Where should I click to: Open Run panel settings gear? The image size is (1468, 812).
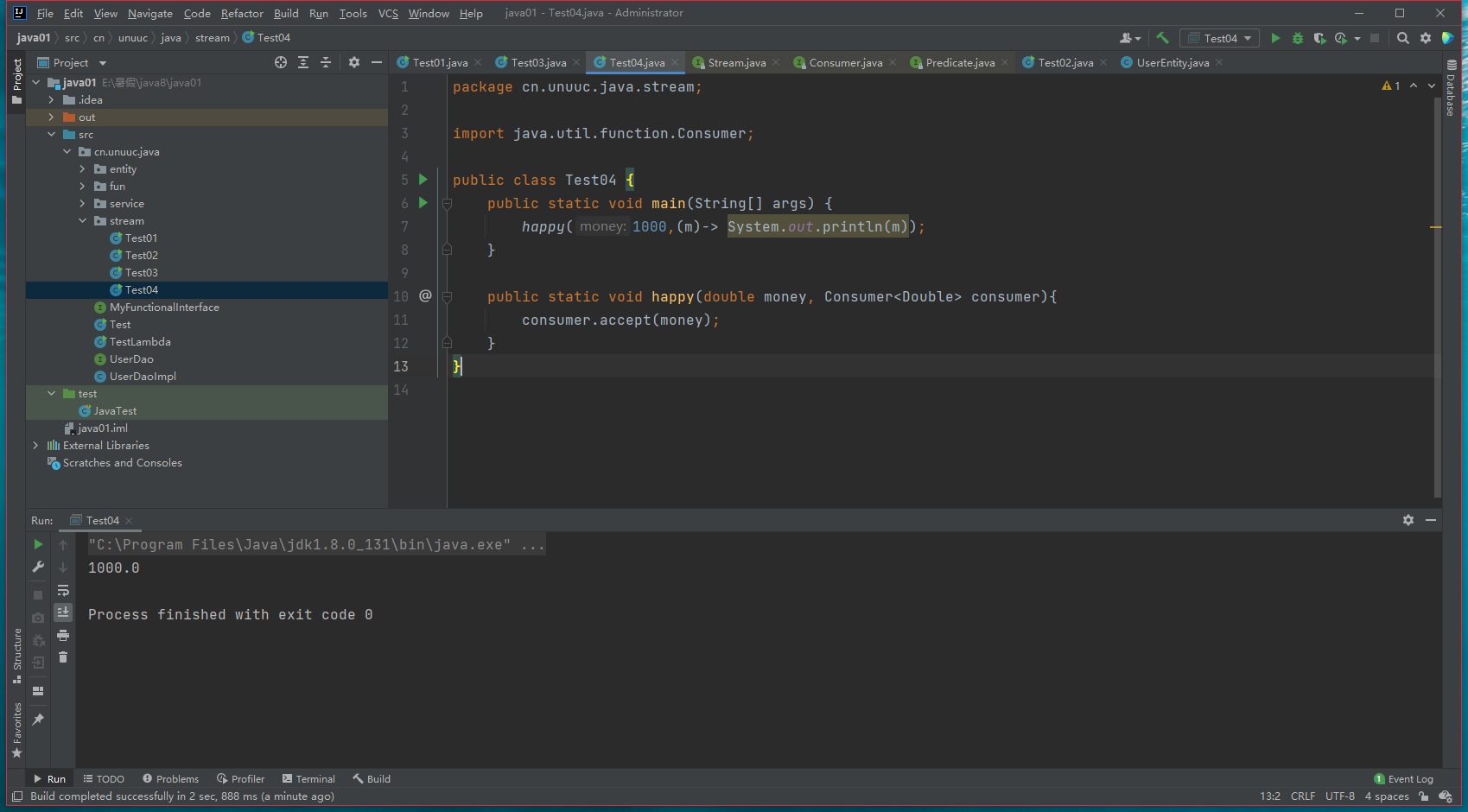[x=1408, y=520]
